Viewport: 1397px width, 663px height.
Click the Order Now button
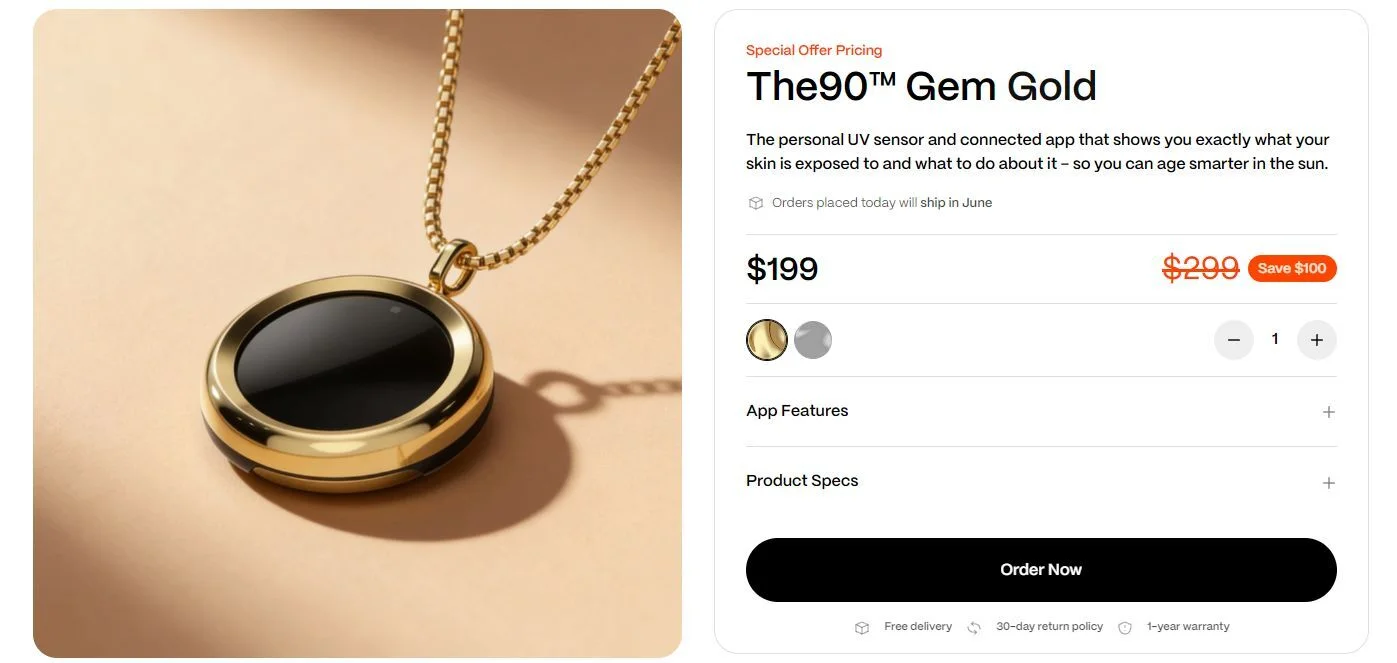(x=1041, y=570)
